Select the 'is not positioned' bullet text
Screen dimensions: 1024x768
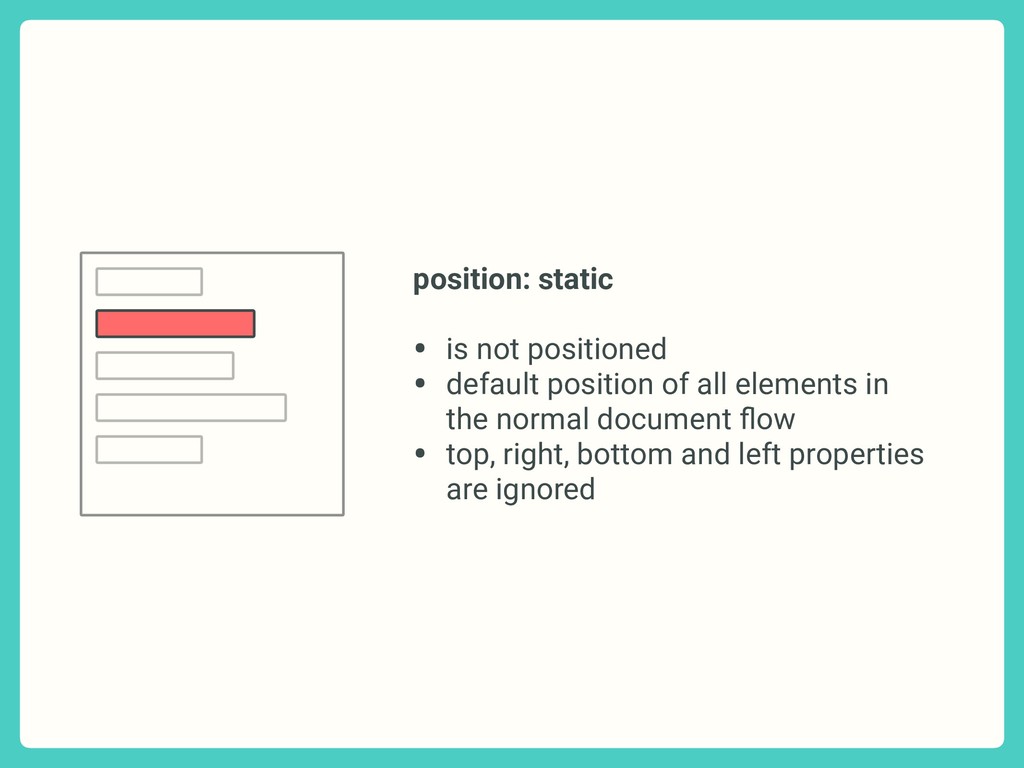pyautogui.click(x=556, y=349)
